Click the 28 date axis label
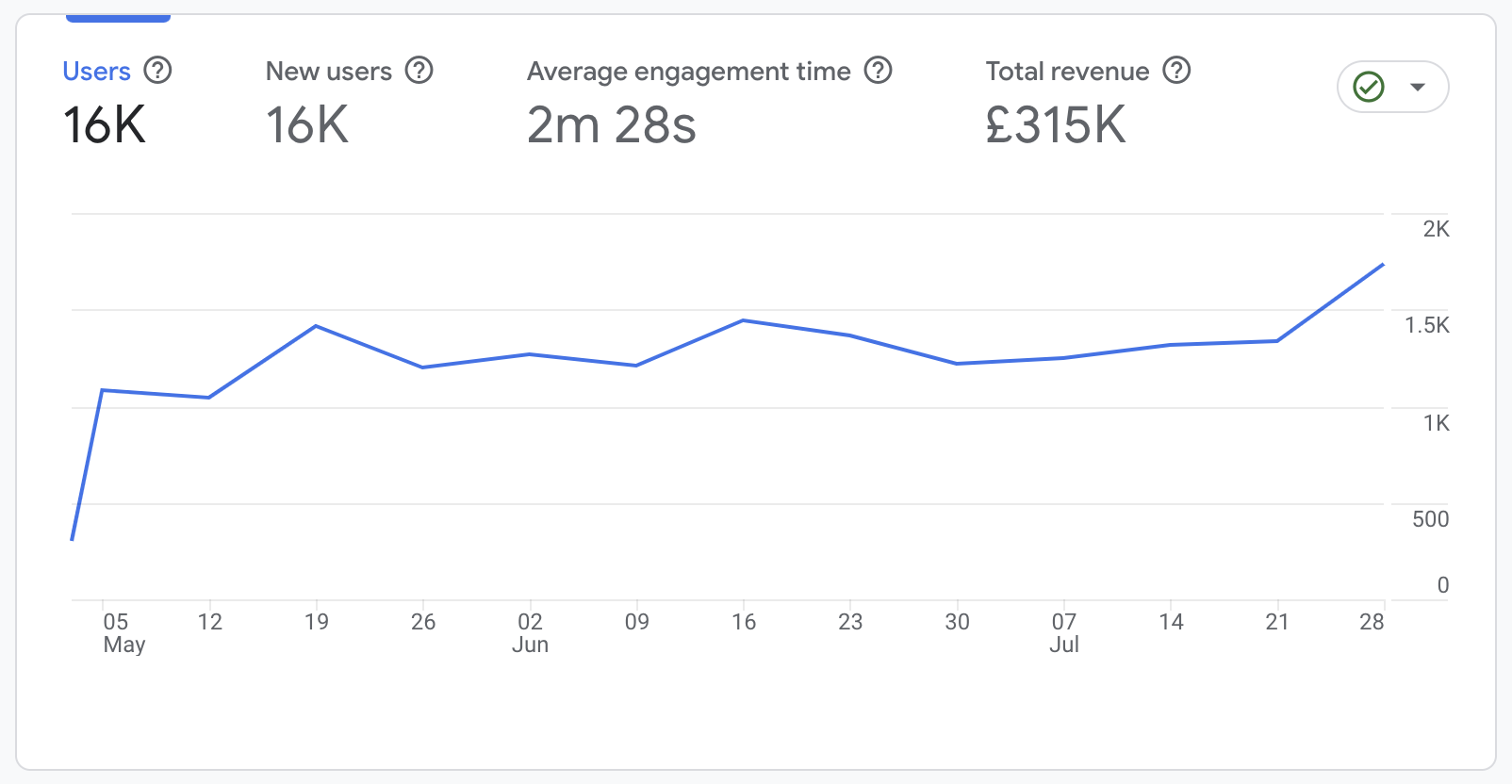Viewport: 1512px width, 784px height. [x=1372, y=622]
